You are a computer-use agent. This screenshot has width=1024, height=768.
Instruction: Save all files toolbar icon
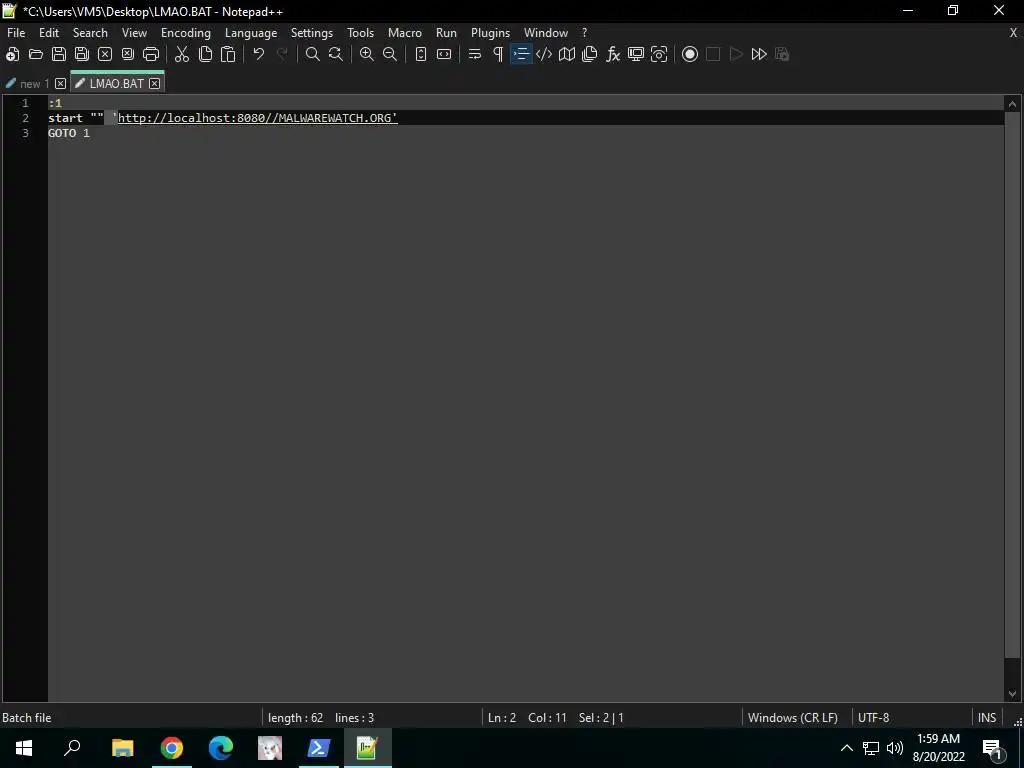tap(82, 54)
